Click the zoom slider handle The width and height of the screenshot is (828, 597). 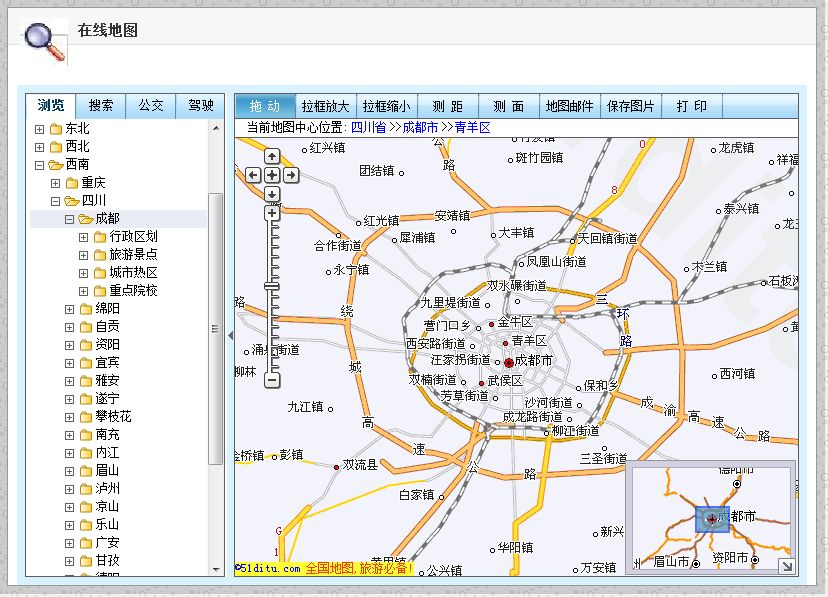(272, 286)
